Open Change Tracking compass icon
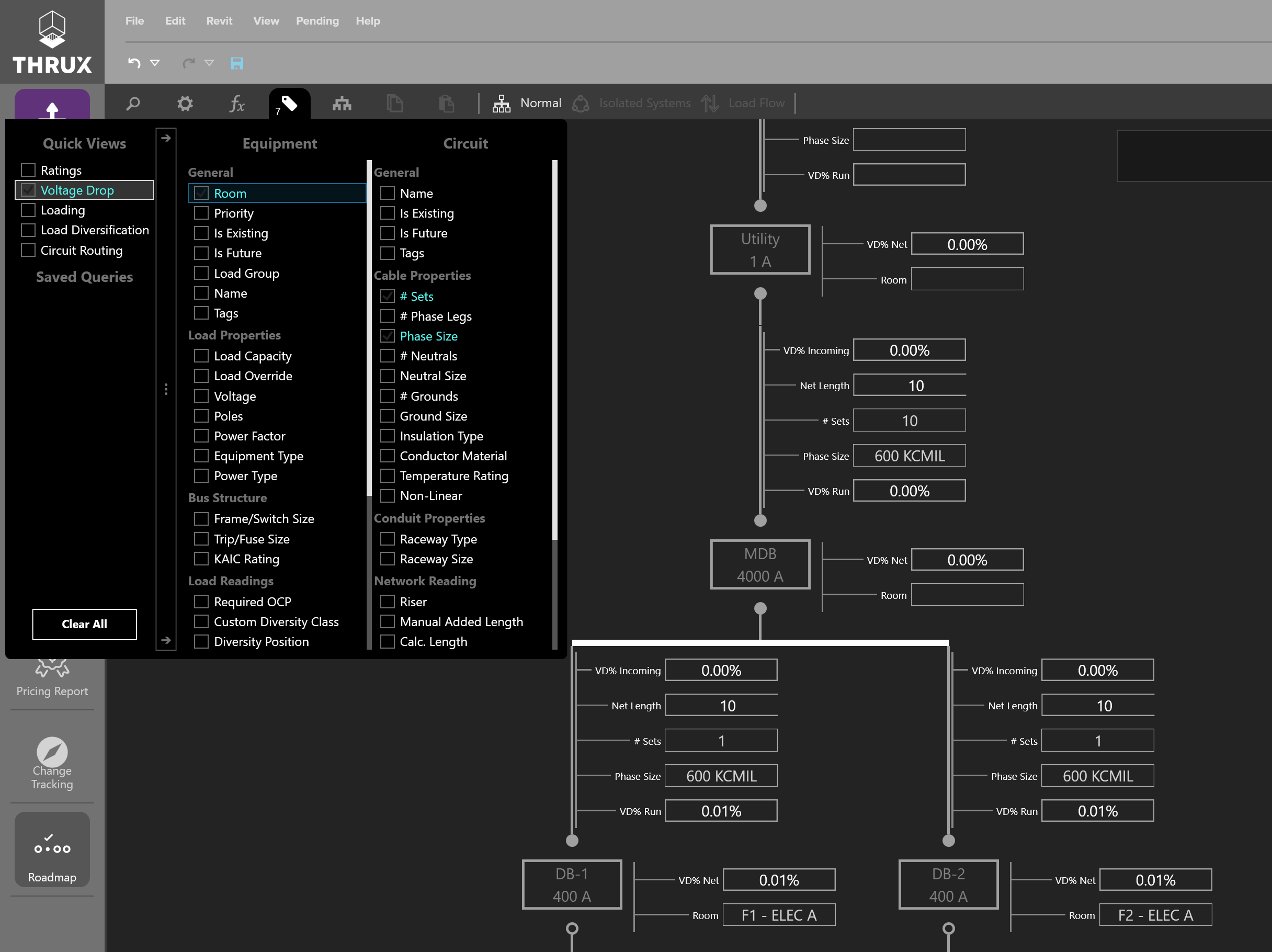The width and height of the screenshot is (1272, 952). click(x=52, y=763)
